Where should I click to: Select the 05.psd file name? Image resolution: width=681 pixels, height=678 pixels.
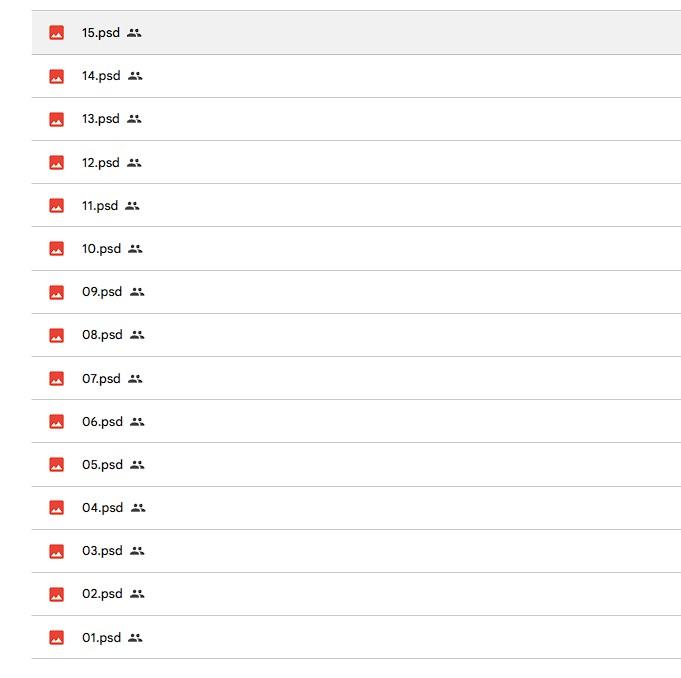coord(101,465)
